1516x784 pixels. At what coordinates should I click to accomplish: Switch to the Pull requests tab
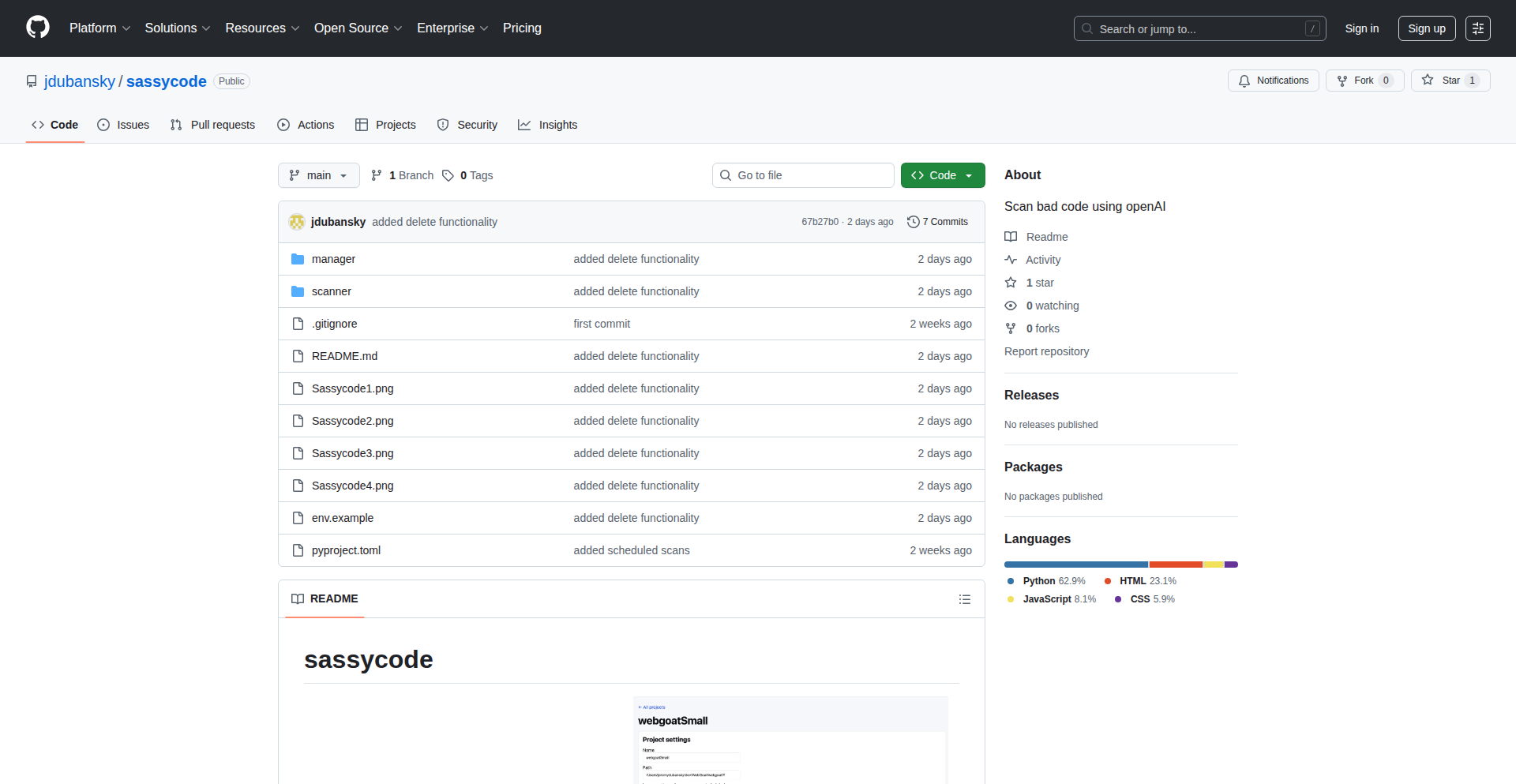click(x=212, y=125)
